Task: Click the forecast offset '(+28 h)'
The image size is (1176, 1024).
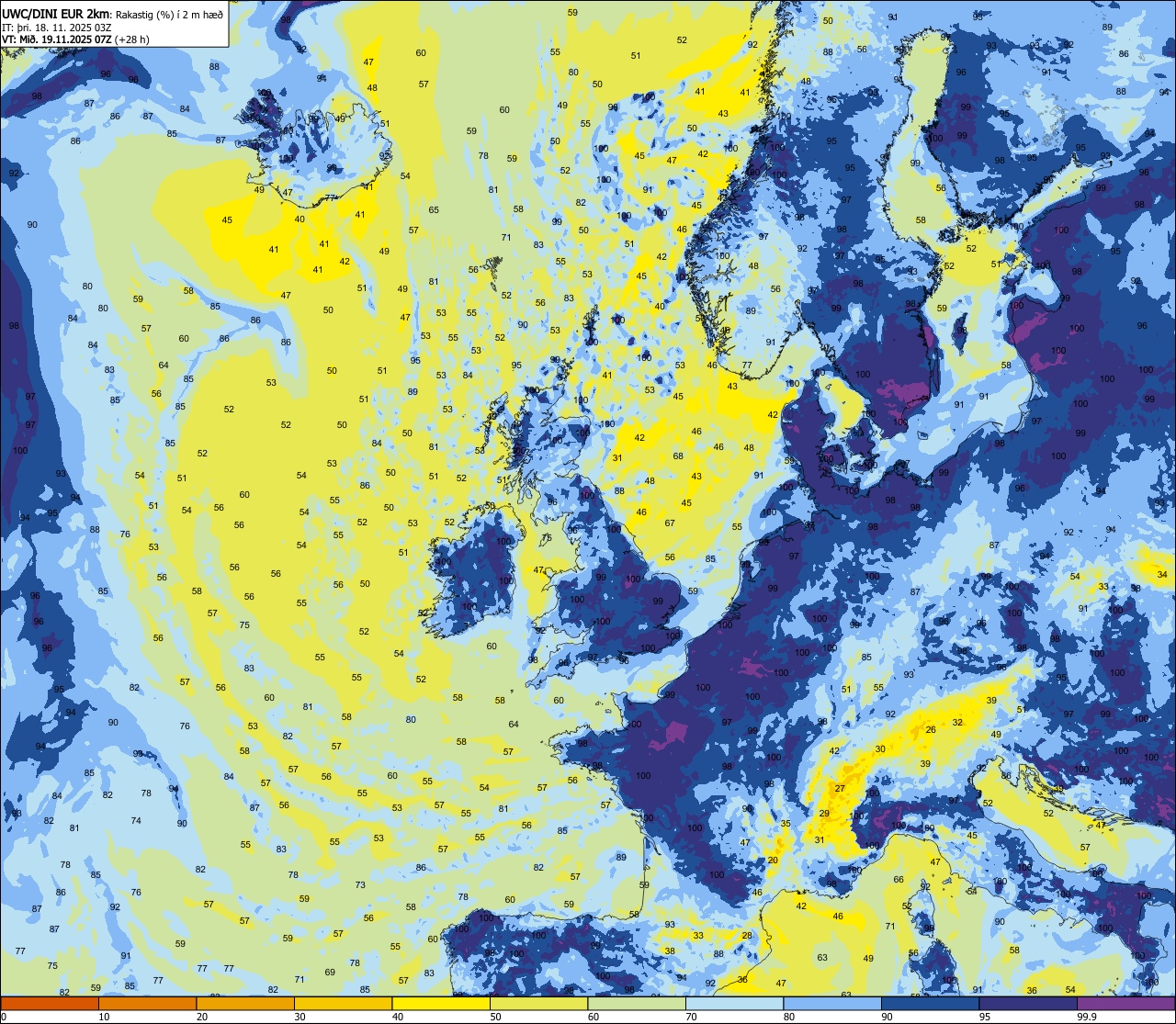Action: tap(132, 39)
